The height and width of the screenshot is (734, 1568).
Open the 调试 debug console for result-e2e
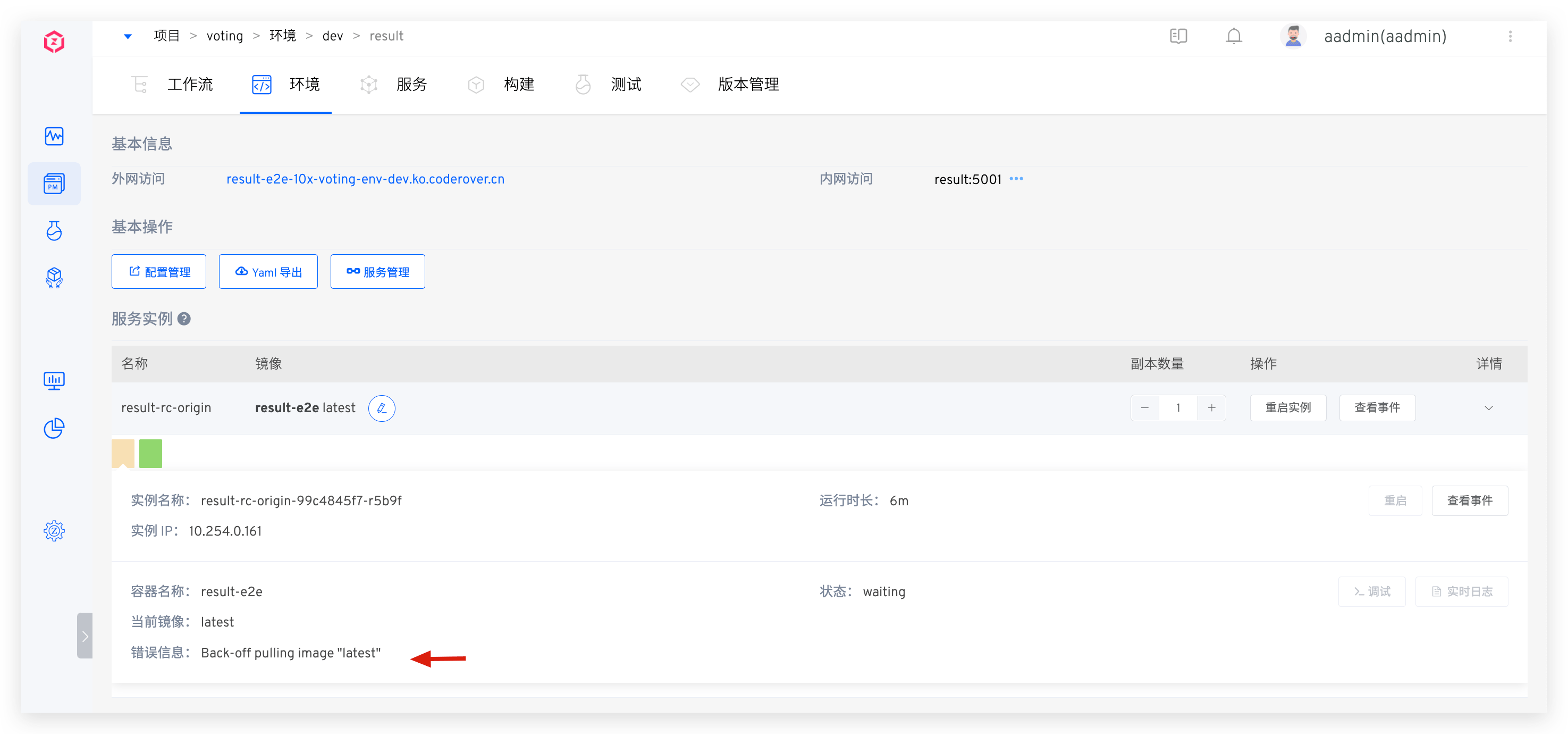1371,591
